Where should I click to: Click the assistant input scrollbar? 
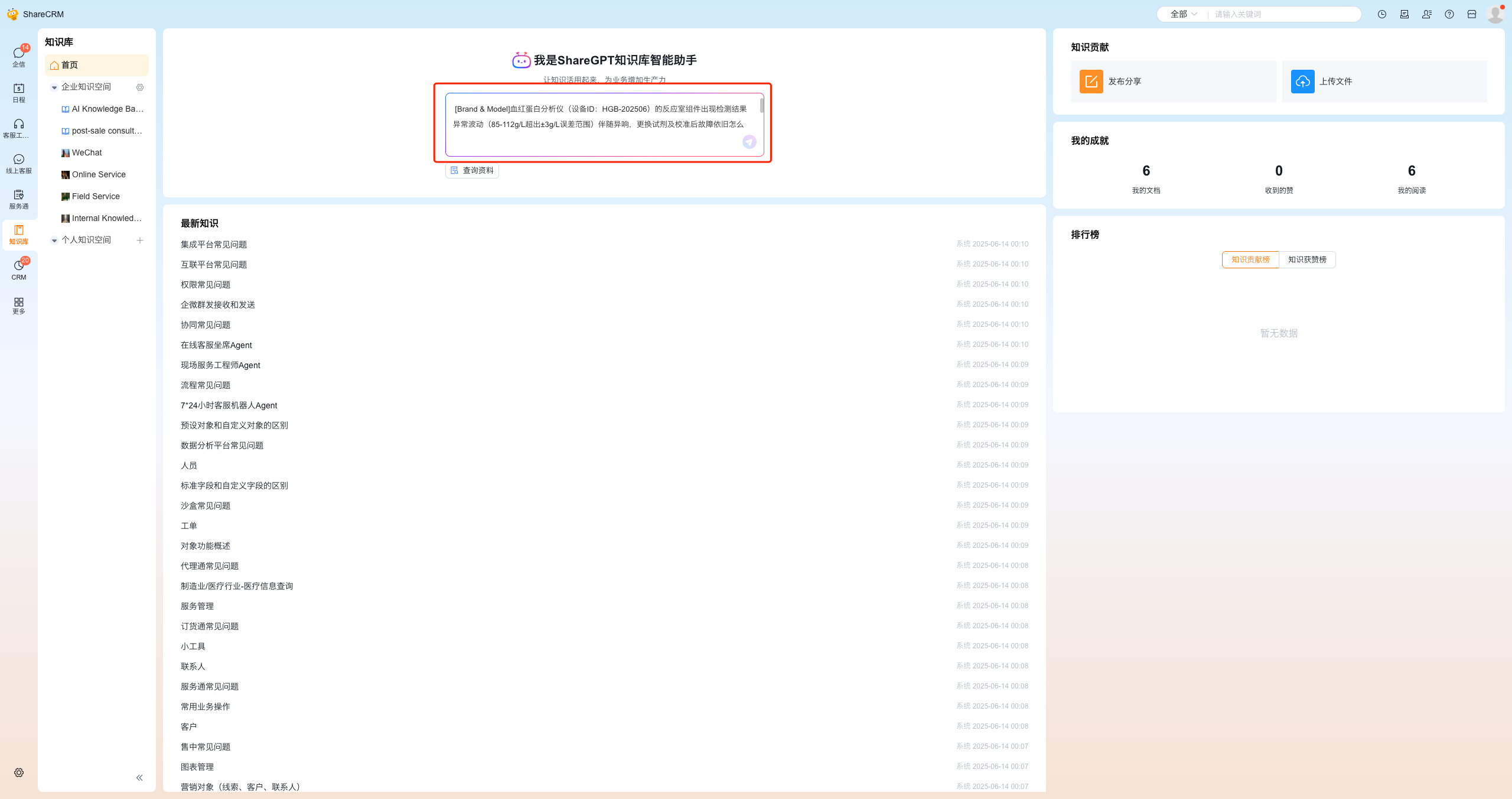[x=761, y=106]
